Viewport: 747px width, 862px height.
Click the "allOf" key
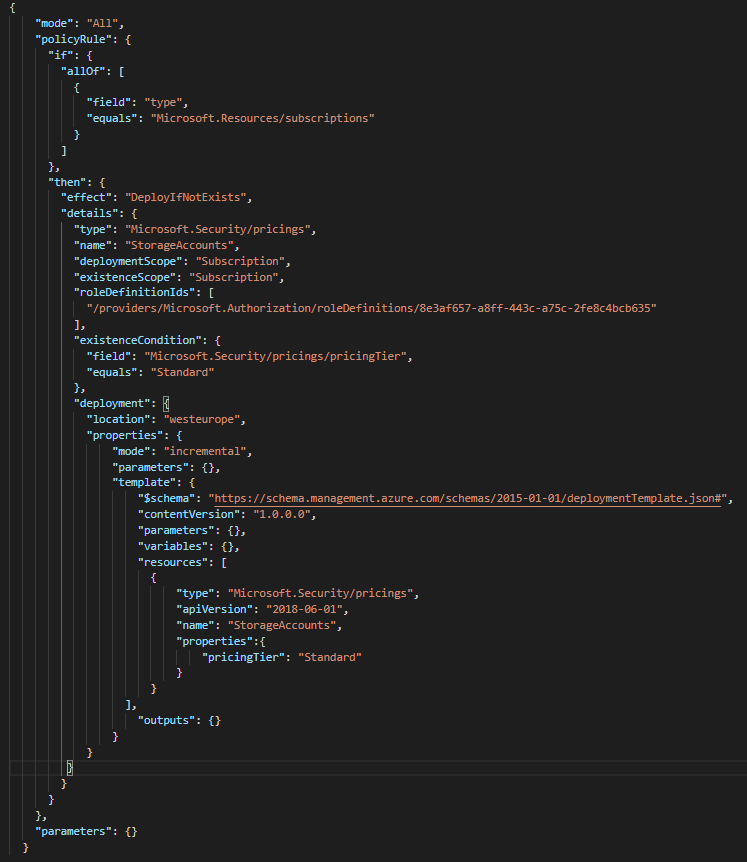tap(86, 71)
